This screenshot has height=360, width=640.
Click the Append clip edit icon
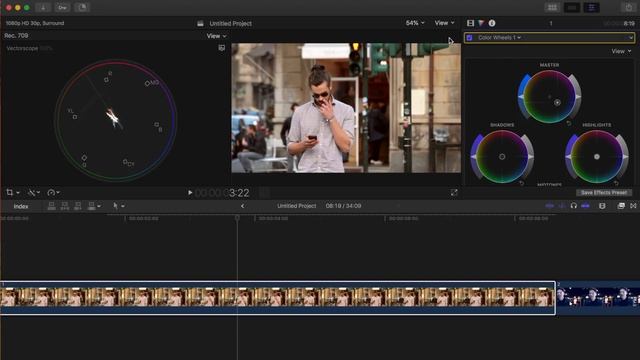click(x=78, y=206)
